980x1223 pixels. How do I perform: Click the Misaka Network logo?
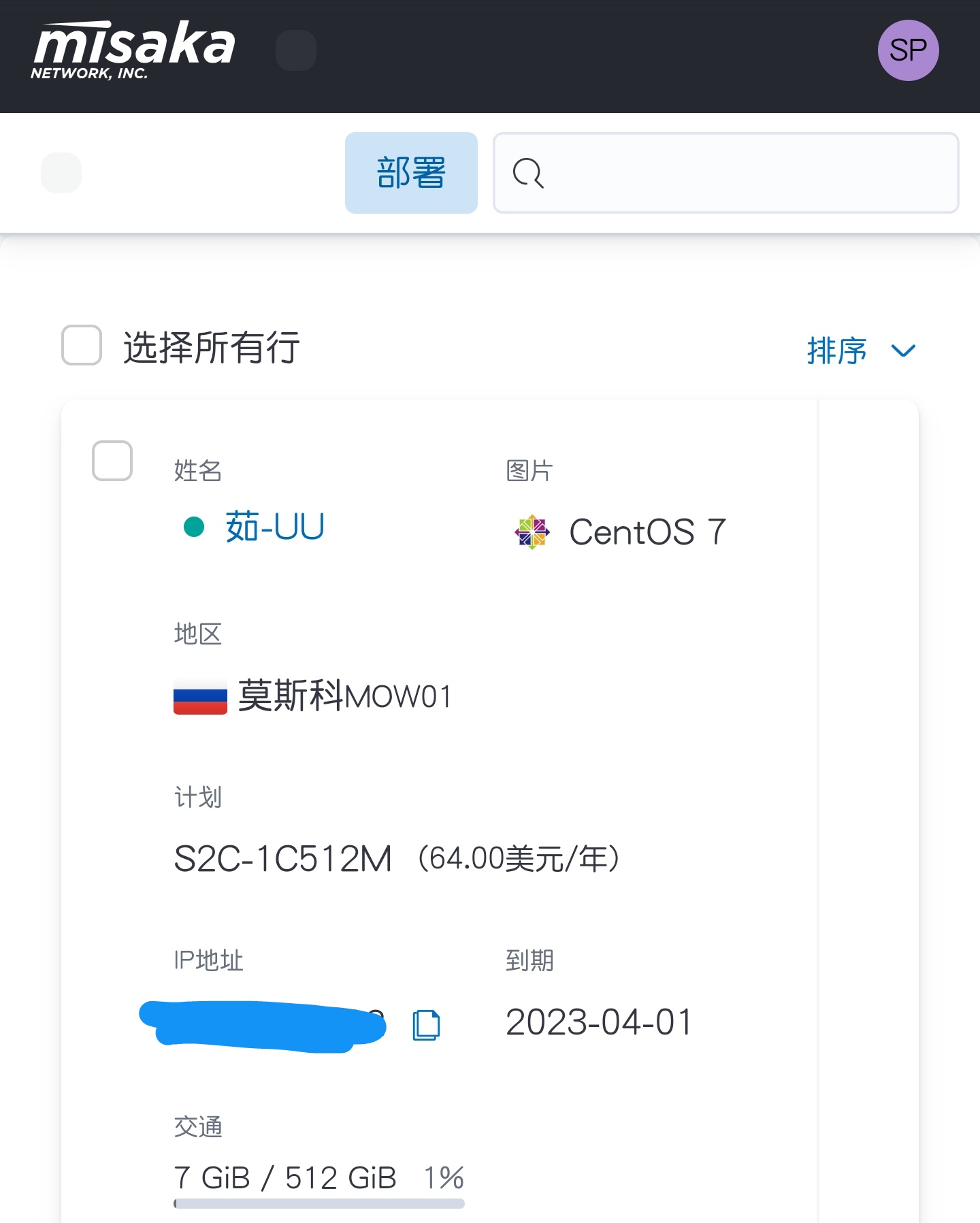[133, 50]
